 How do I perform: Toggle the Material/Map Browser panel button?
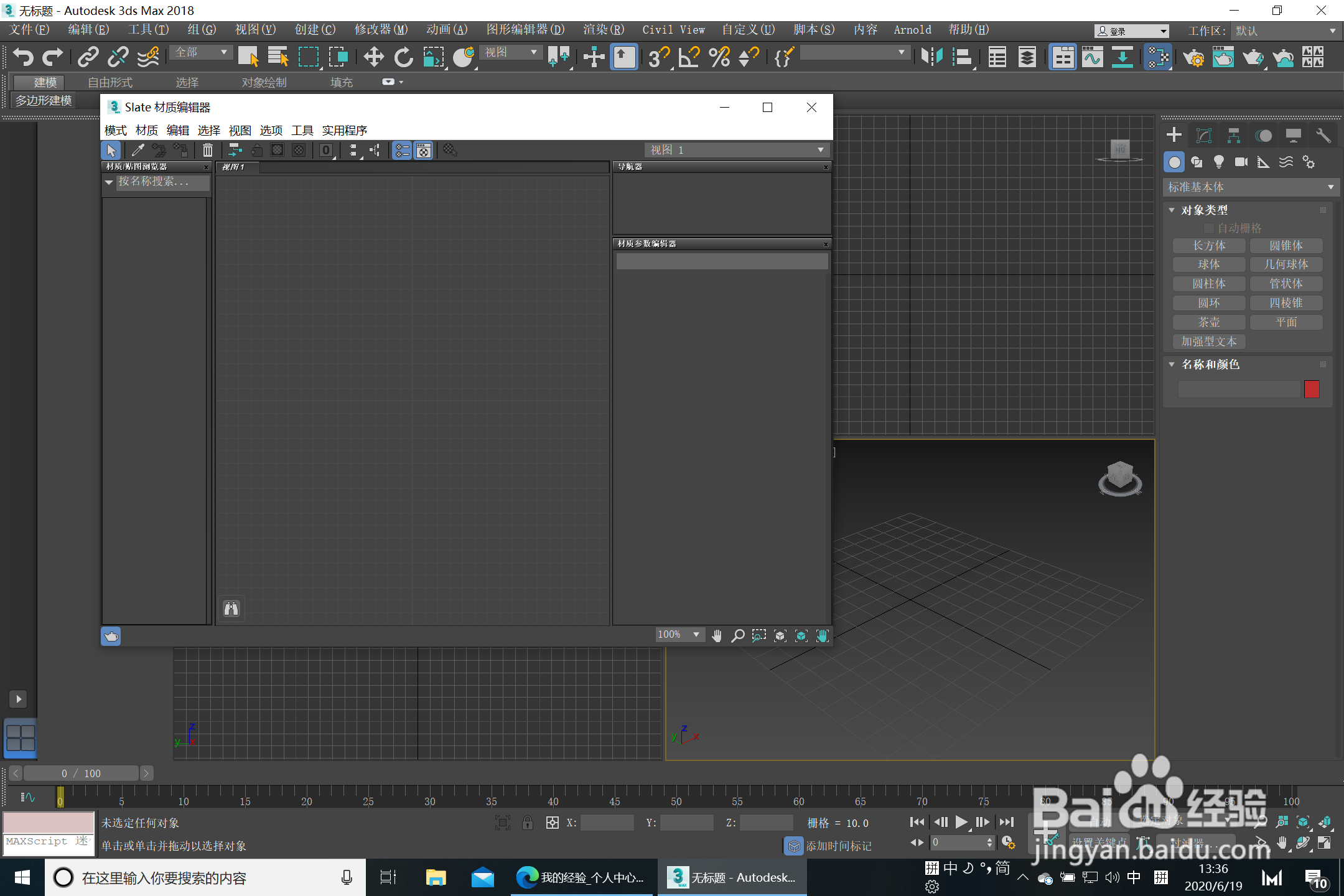click(x=403, y=150)
